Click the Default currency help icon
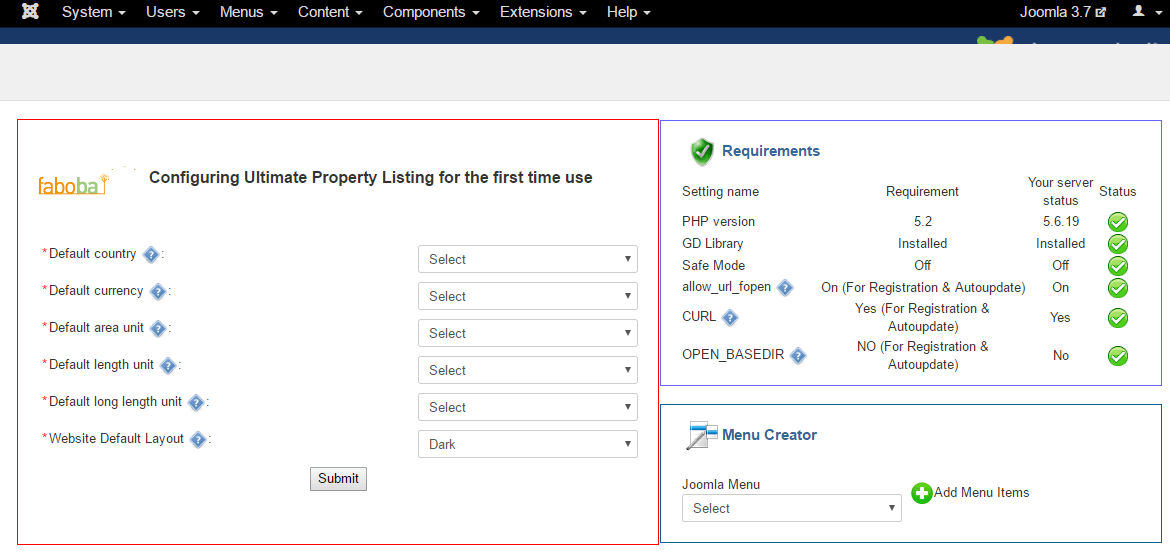Screen dimensions: 1170x553 [x=157, y=291]
